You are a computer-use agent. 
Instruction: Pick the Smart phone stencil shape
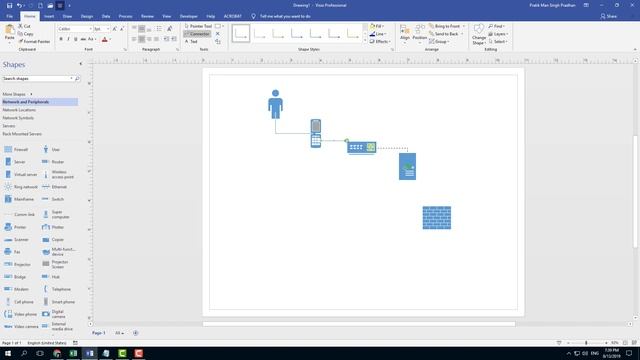(x=58, y=302)
